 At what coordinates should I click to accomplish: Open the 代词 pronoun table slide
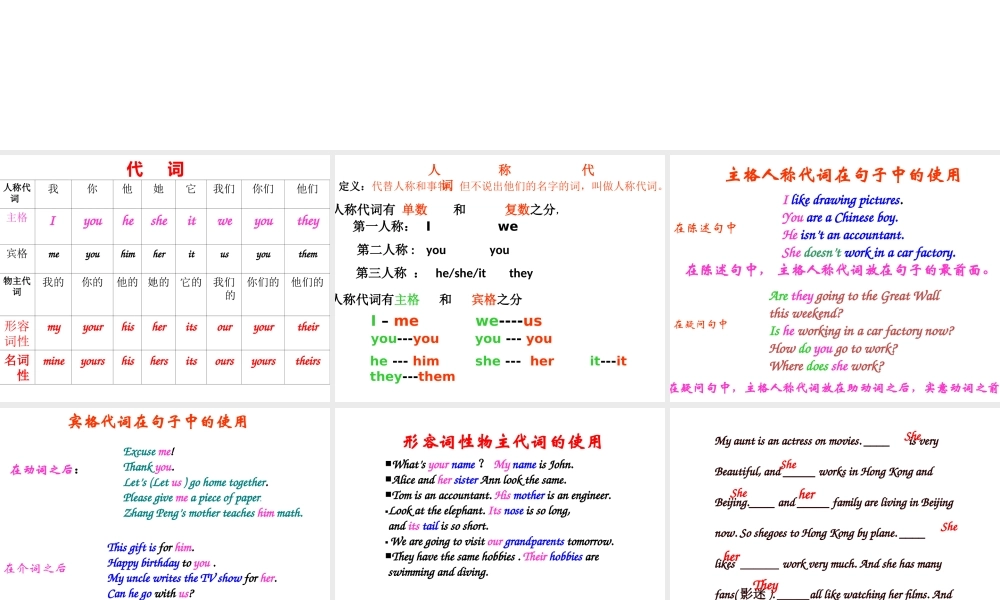(x=165, y=278)
